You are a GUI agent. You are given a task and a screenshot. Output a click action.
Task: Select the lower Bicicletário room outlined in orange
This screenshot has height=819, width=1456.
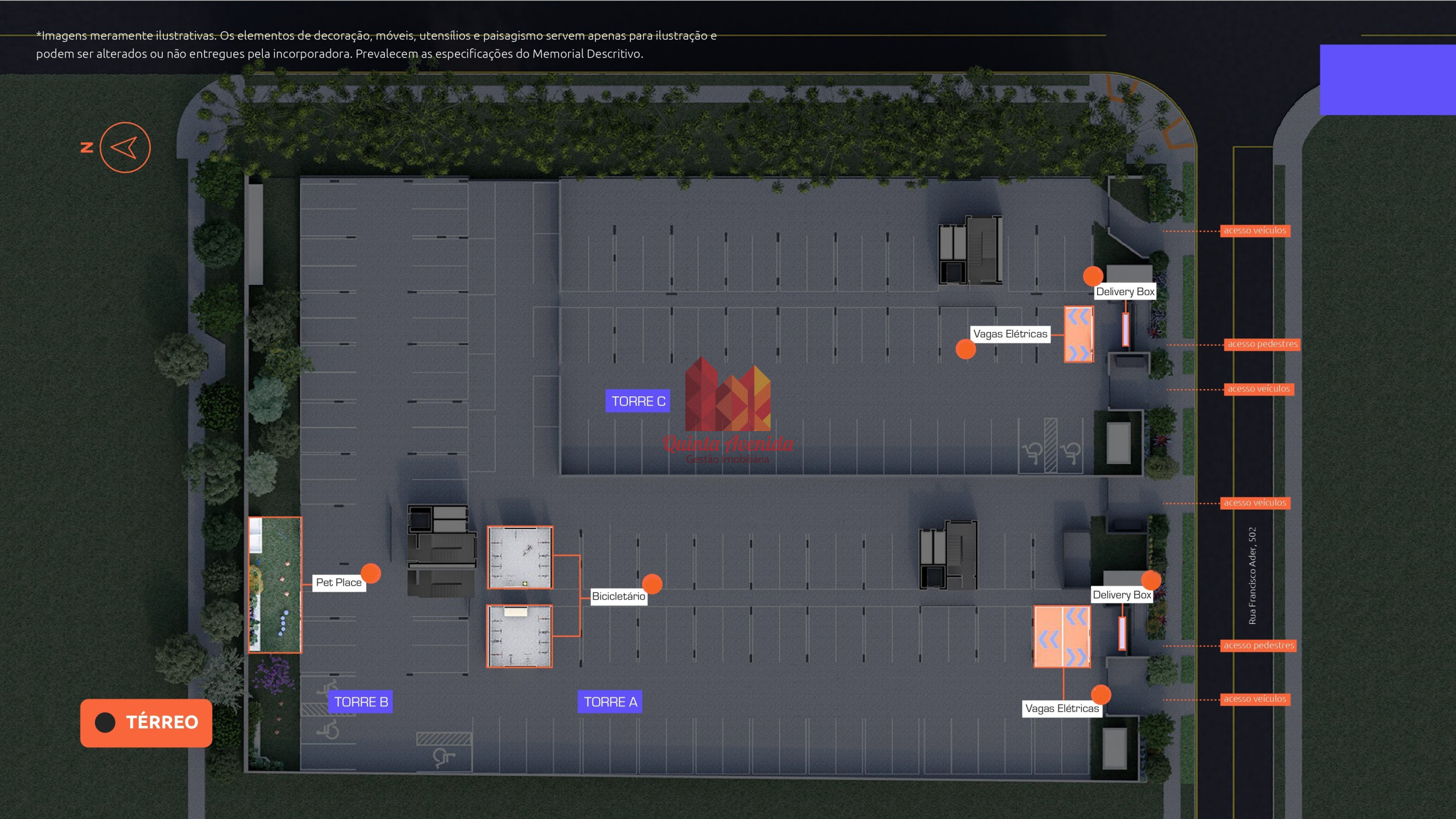coord(519,636)
